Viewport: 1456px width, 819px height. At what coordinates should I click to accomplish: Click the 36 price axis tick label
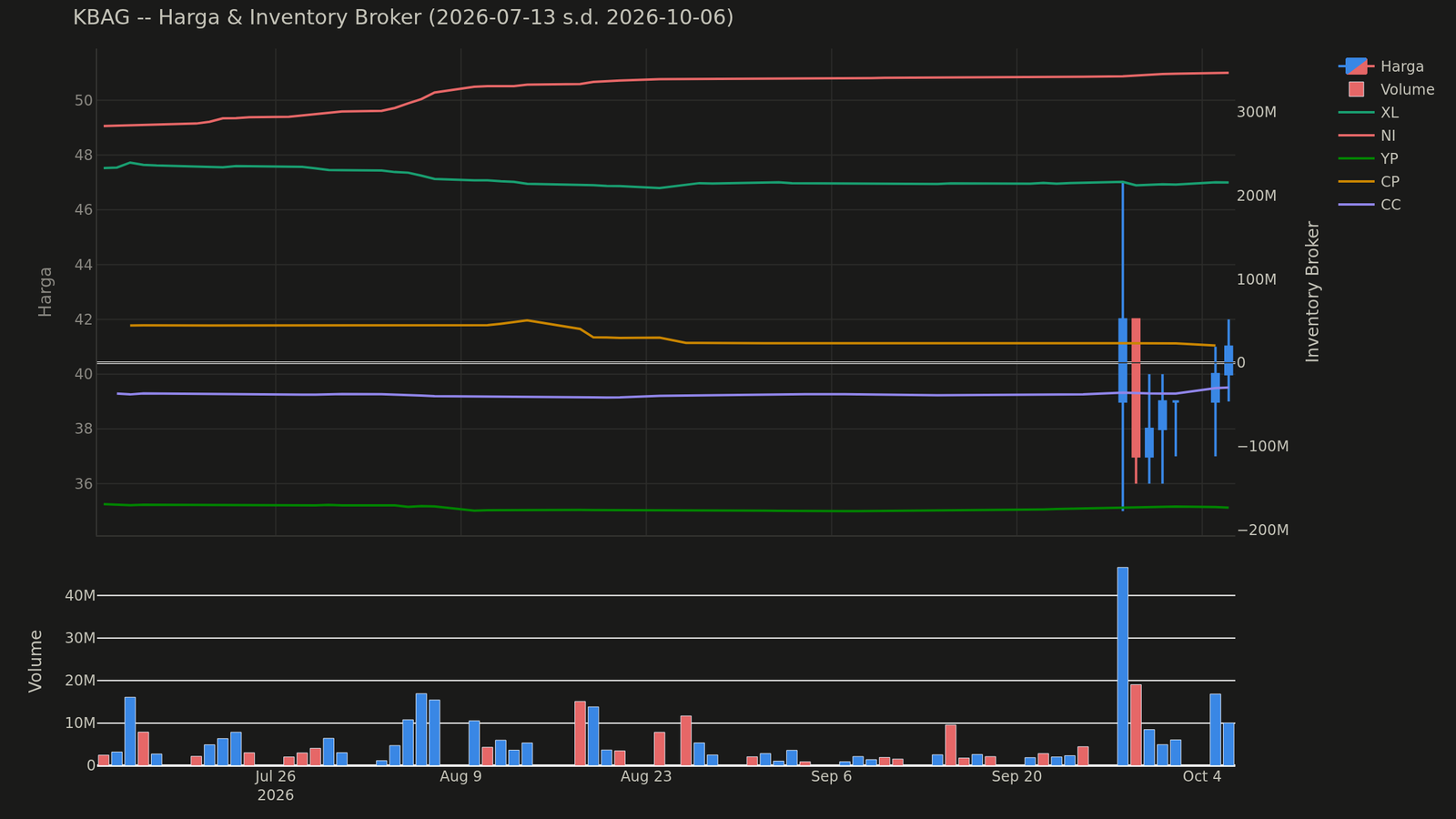click(84, 483)
